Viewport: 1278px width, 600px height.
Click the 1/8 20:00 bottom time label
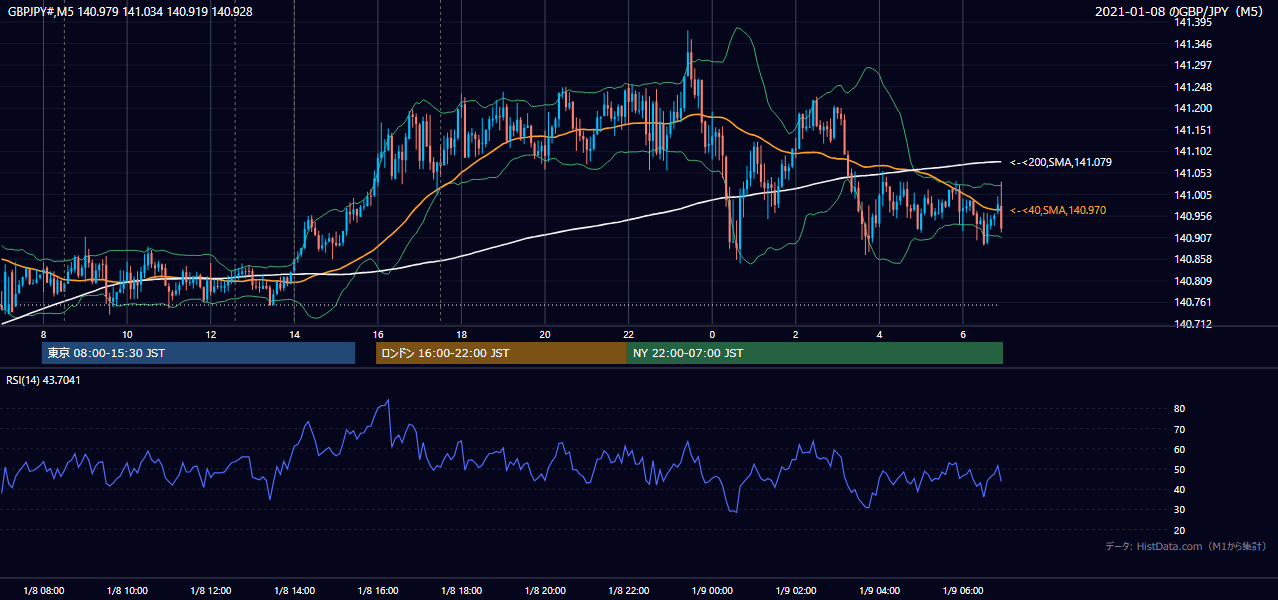[544, 591]
